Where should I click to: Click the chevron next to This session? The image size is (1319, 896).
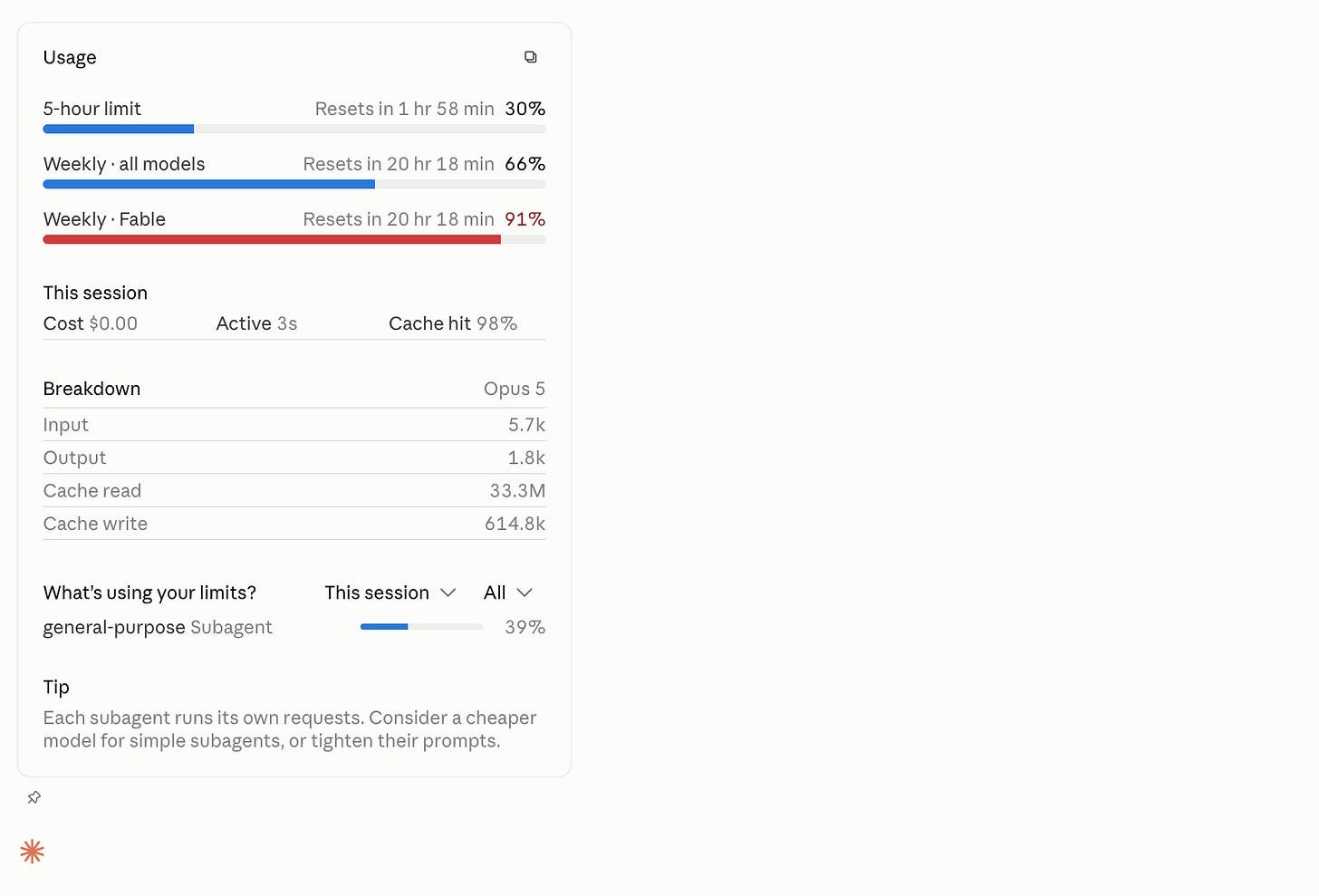[448, 593]
